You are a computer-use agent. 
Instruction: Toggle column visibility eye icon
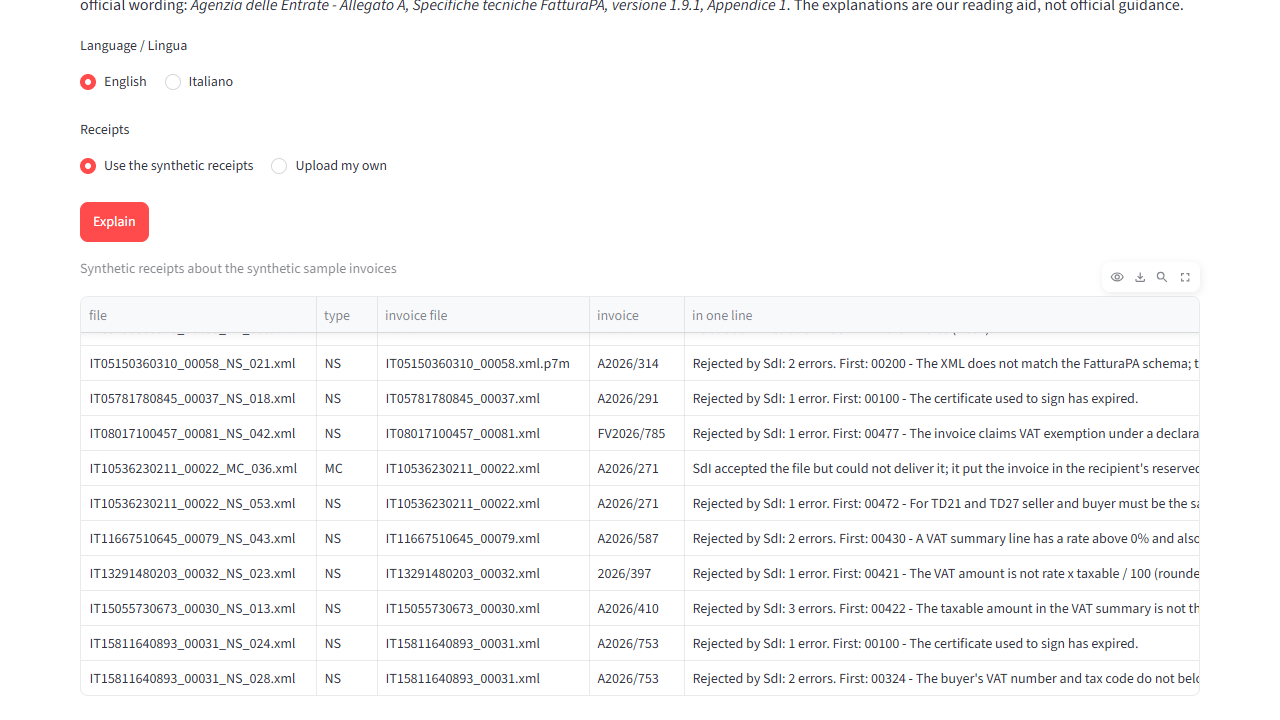click(1117, 277)
